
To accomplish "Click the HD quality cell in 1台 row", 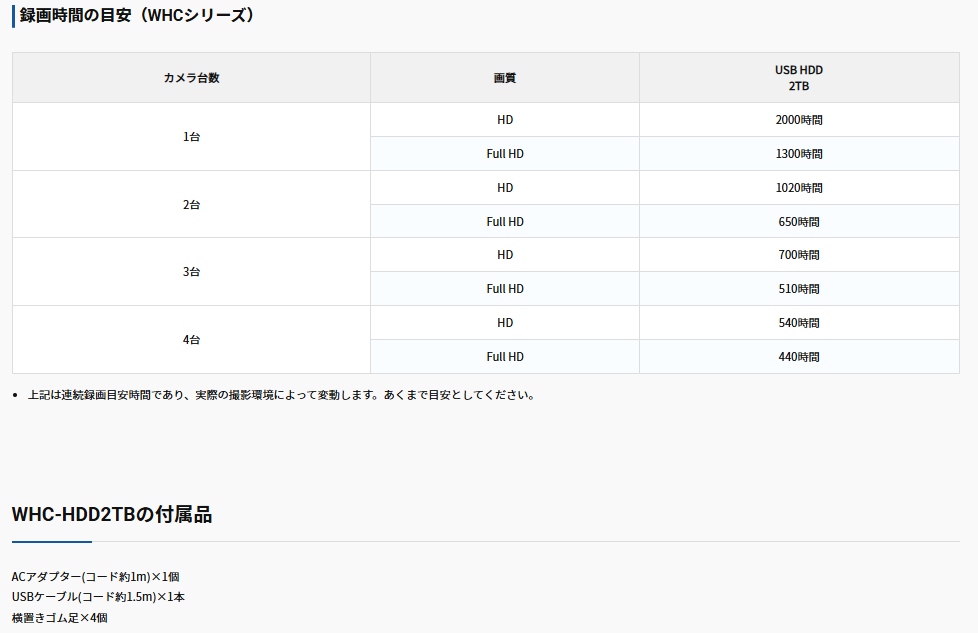I will [505, 120].
